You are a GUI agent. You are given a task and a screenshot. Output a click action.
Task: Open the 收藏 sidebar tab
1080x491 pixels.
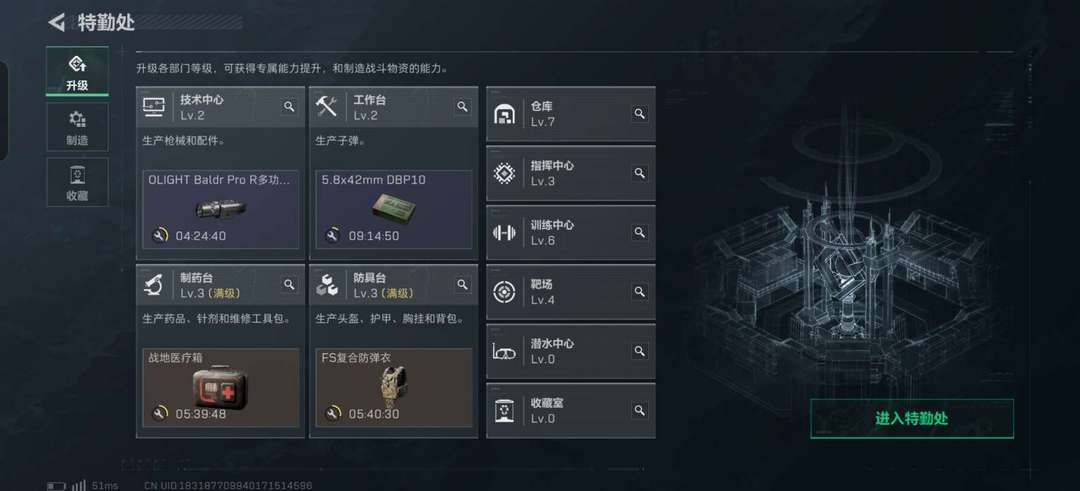point(77,182)
